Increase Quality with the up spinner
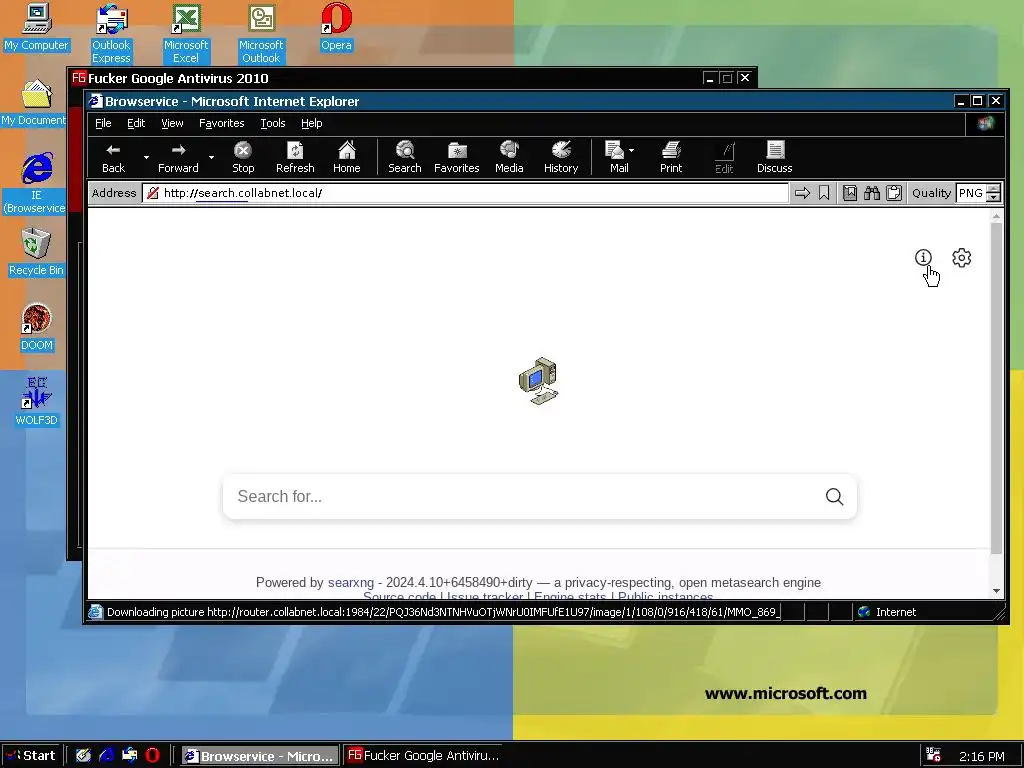The image size is (1024, 768). click(x=993, y=189)
